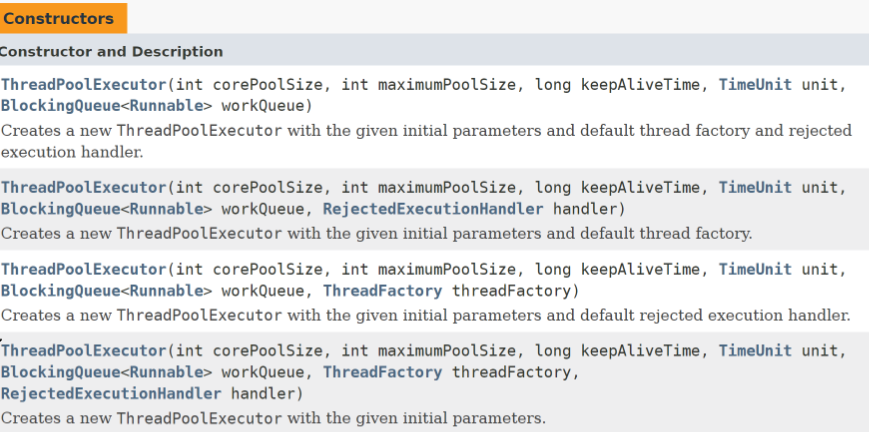Open ThreadFactory link in third constructor

click(x=382, y=291)
